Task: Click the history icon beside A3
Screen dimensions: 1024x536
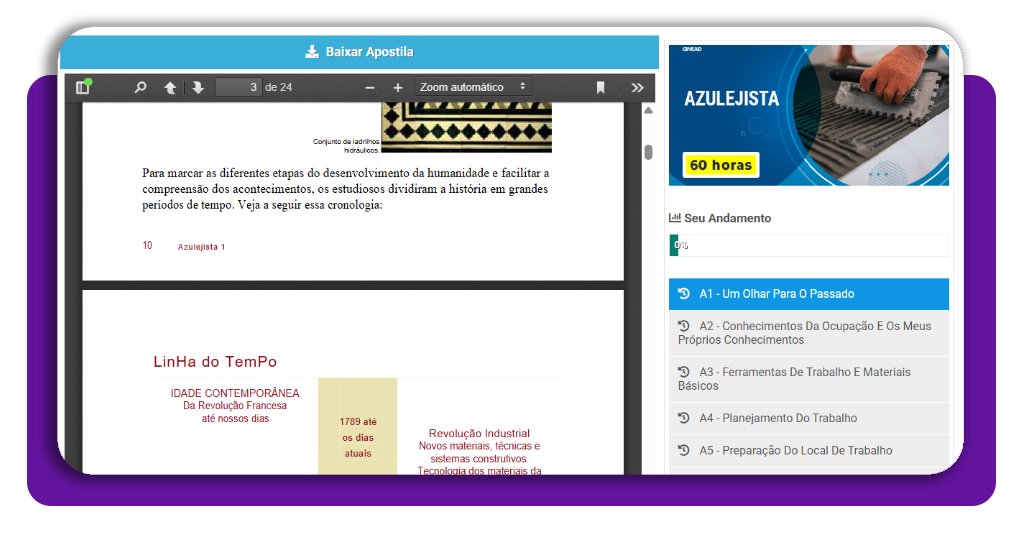Action: (684, 371)
